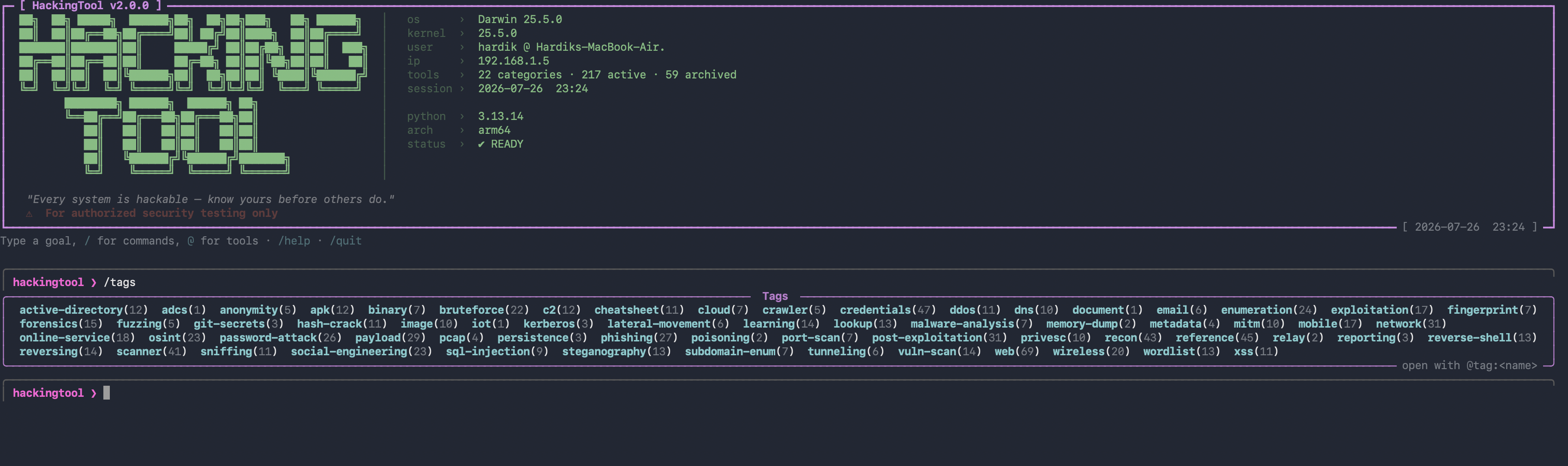Select the steganography(13) tag
This screenshot has width=1568, height=466.
click(x=616, y=352)
